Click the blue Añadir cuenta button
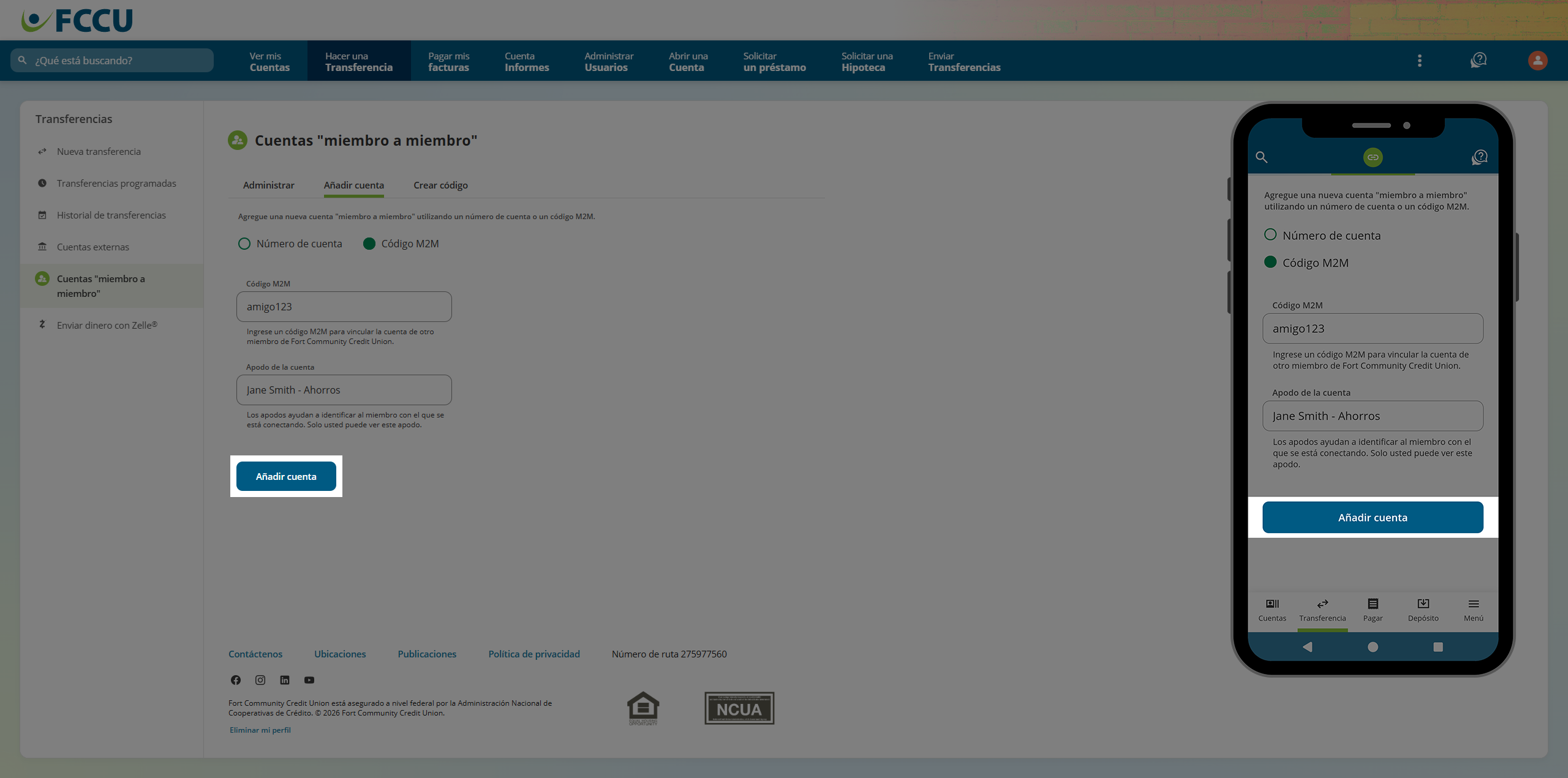Viewport: 1568px width, 778px height. (286, 476)
